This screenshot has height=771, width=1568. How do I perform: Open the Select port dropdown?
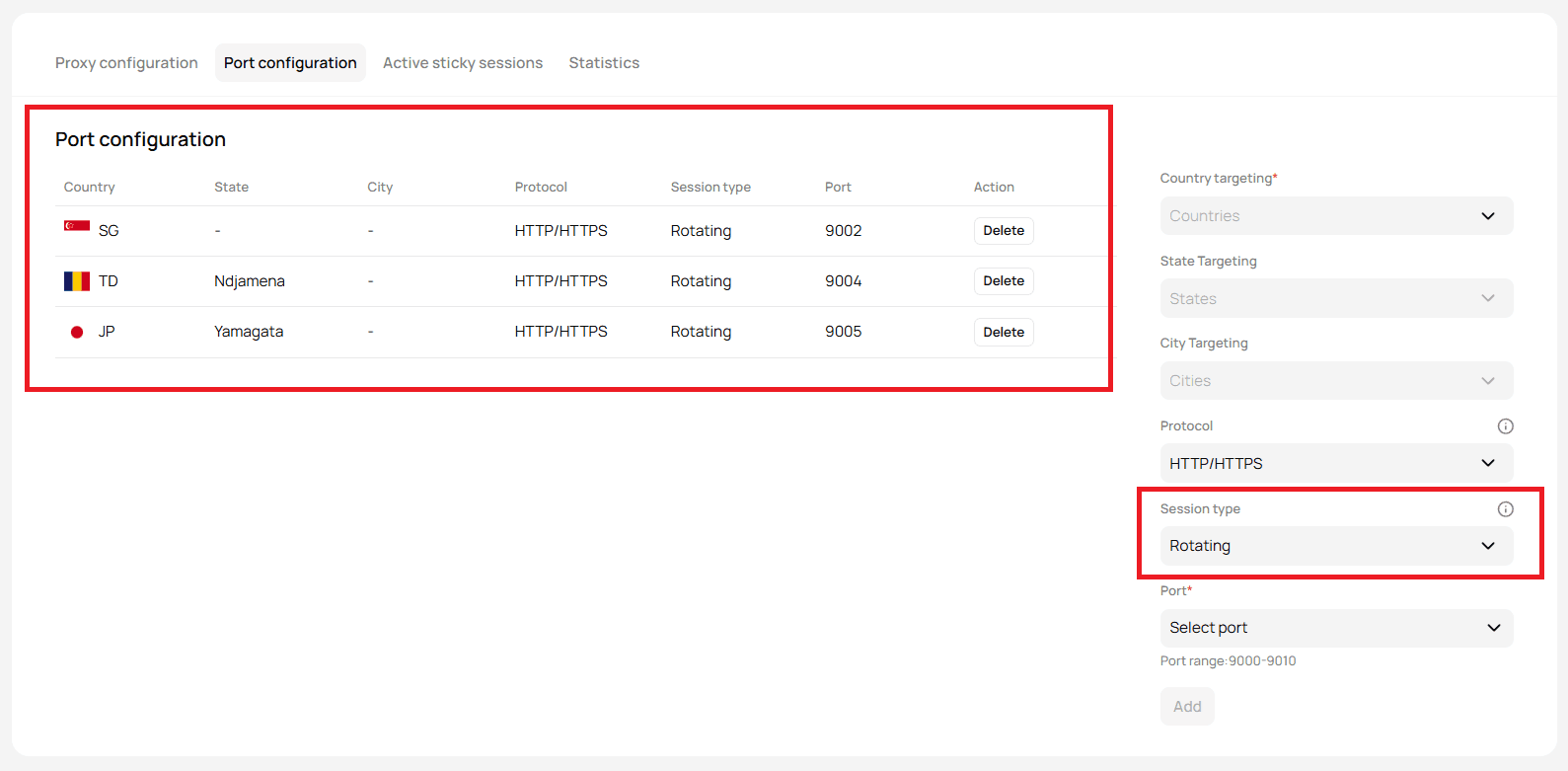(x=1335, y=628)
